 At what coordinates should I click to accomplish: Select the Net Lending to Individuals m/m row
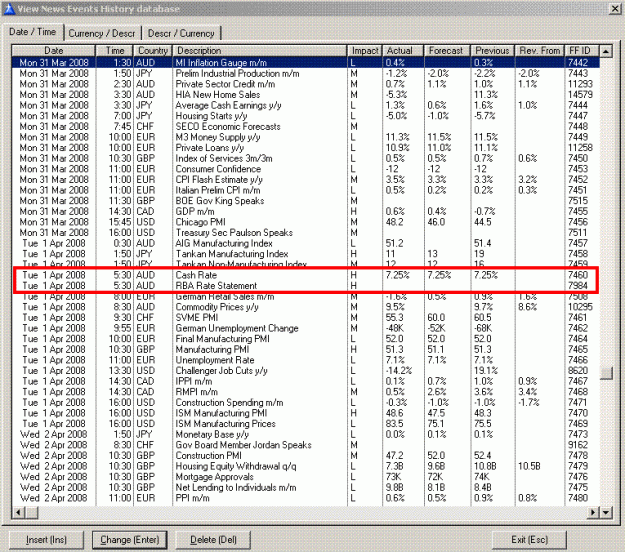point(305,487)
